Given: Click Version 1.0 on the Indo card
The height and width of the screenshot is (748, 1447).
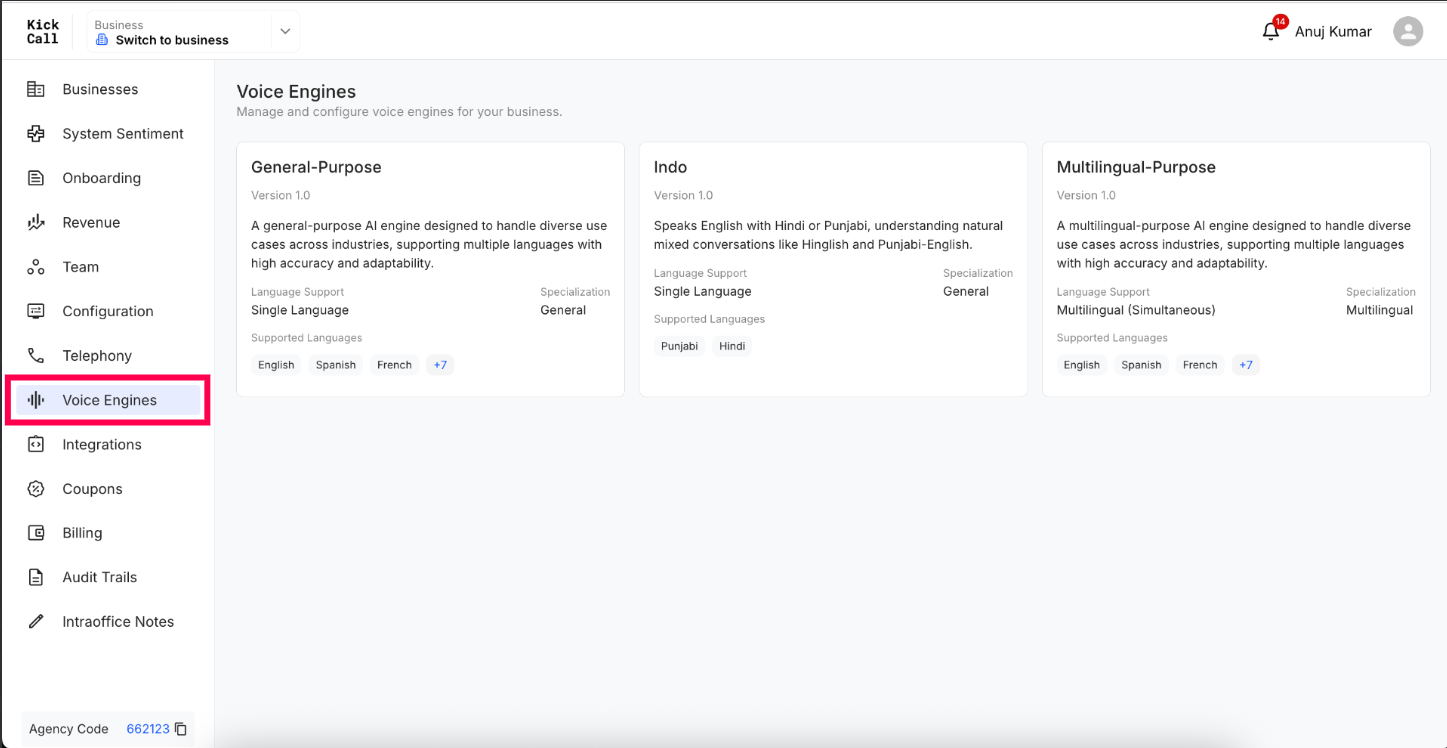Looking at the screenshot, I should point(683,195).
